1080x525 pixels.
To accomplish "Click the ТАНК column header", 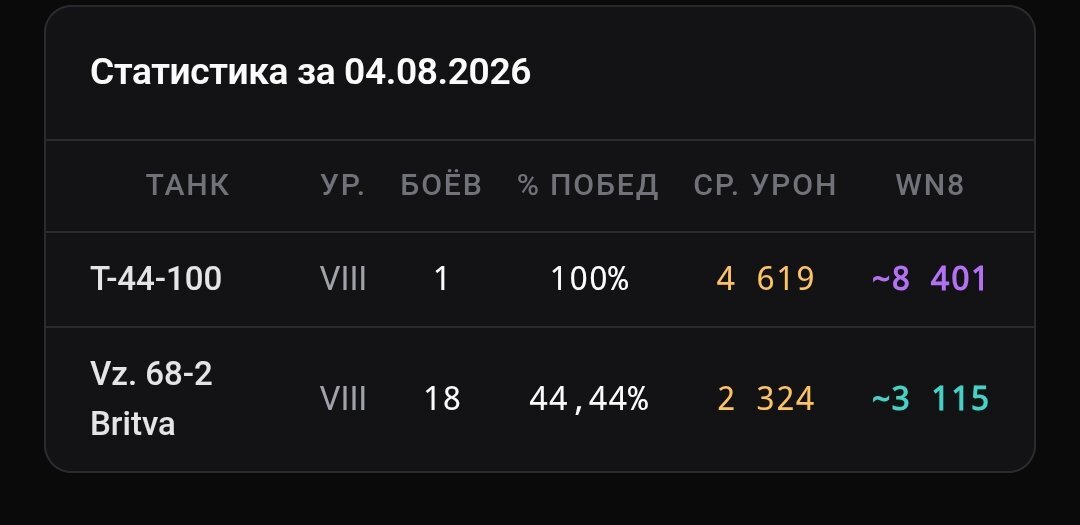I will tap(187, 185).
